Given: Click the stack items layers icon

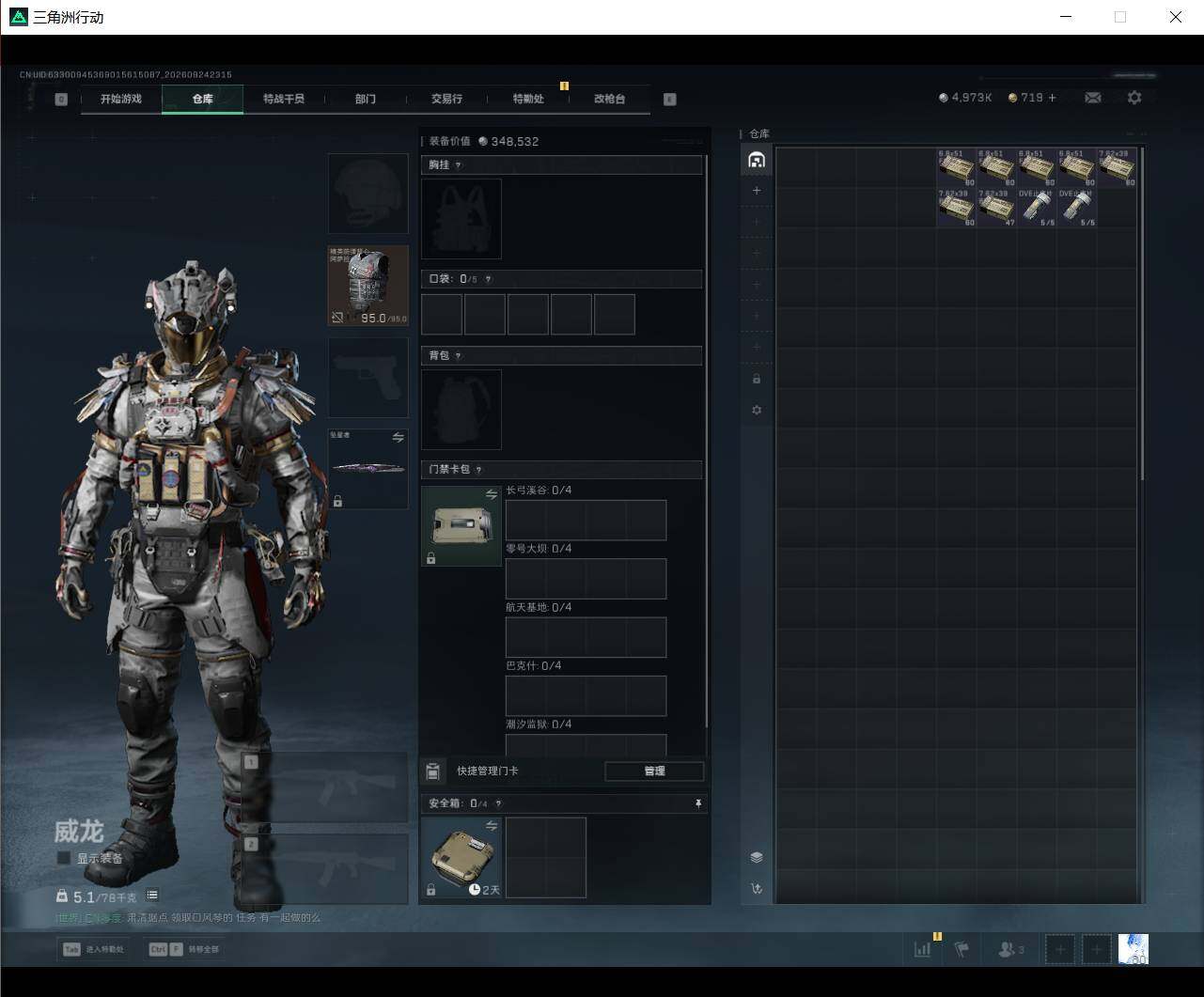Looking at the screenshot, I should tap(757, 857).
